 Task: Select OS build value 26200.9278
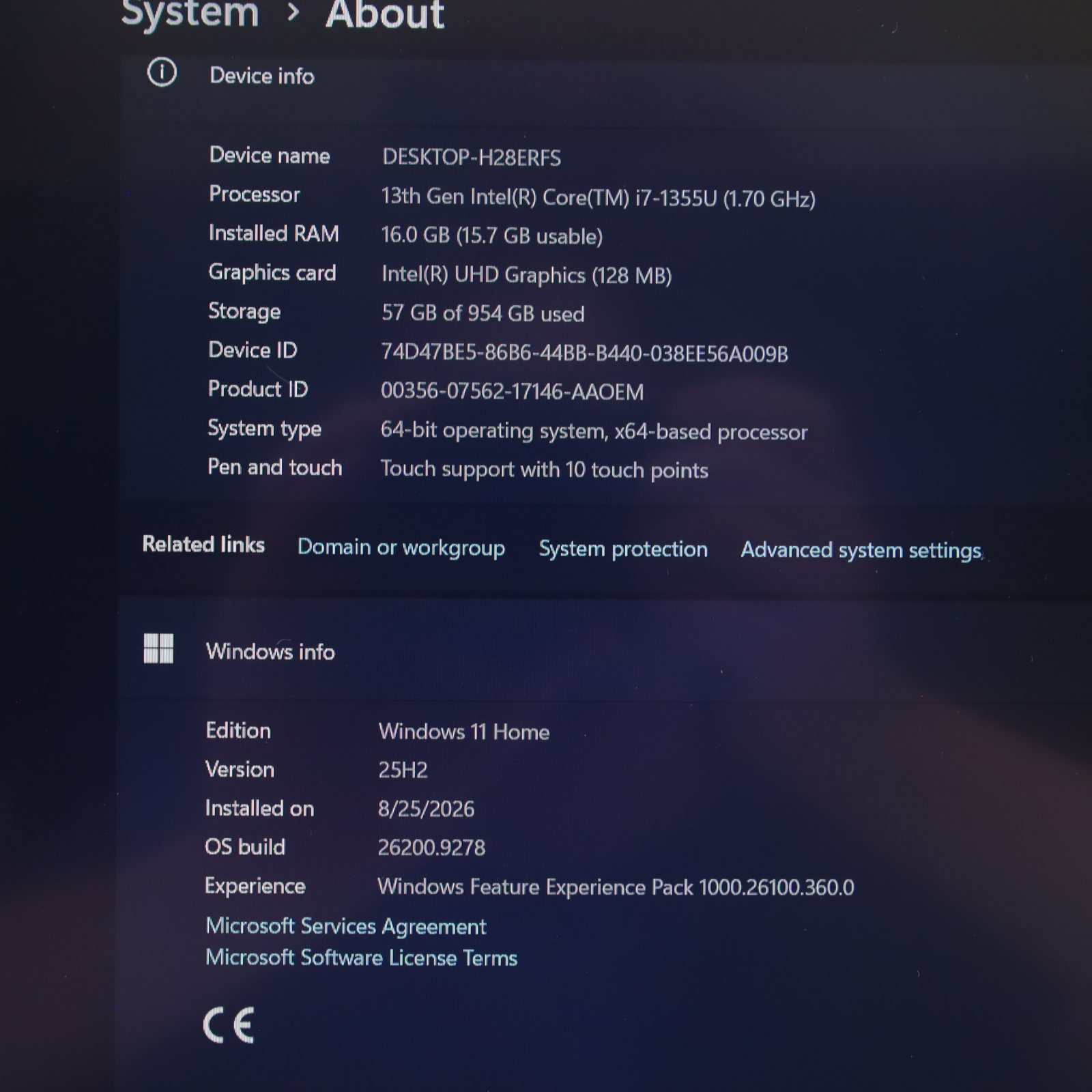[431, 848]
